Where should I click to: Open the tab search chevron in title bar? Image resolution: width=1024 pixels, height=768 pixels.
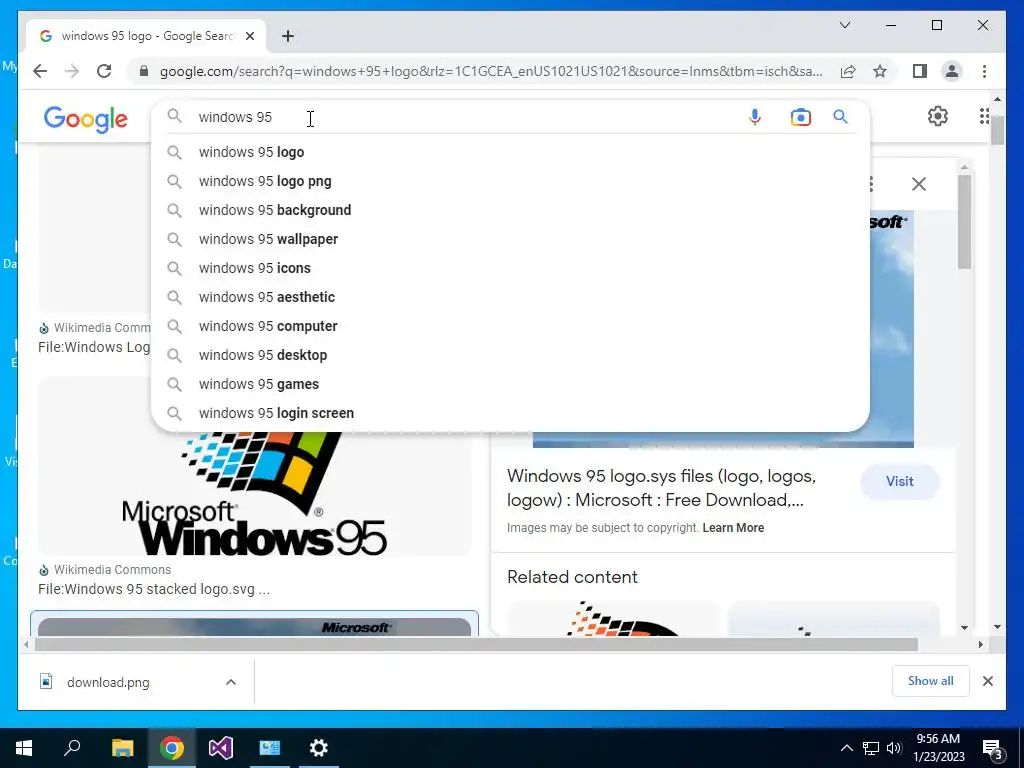point(845,25)
